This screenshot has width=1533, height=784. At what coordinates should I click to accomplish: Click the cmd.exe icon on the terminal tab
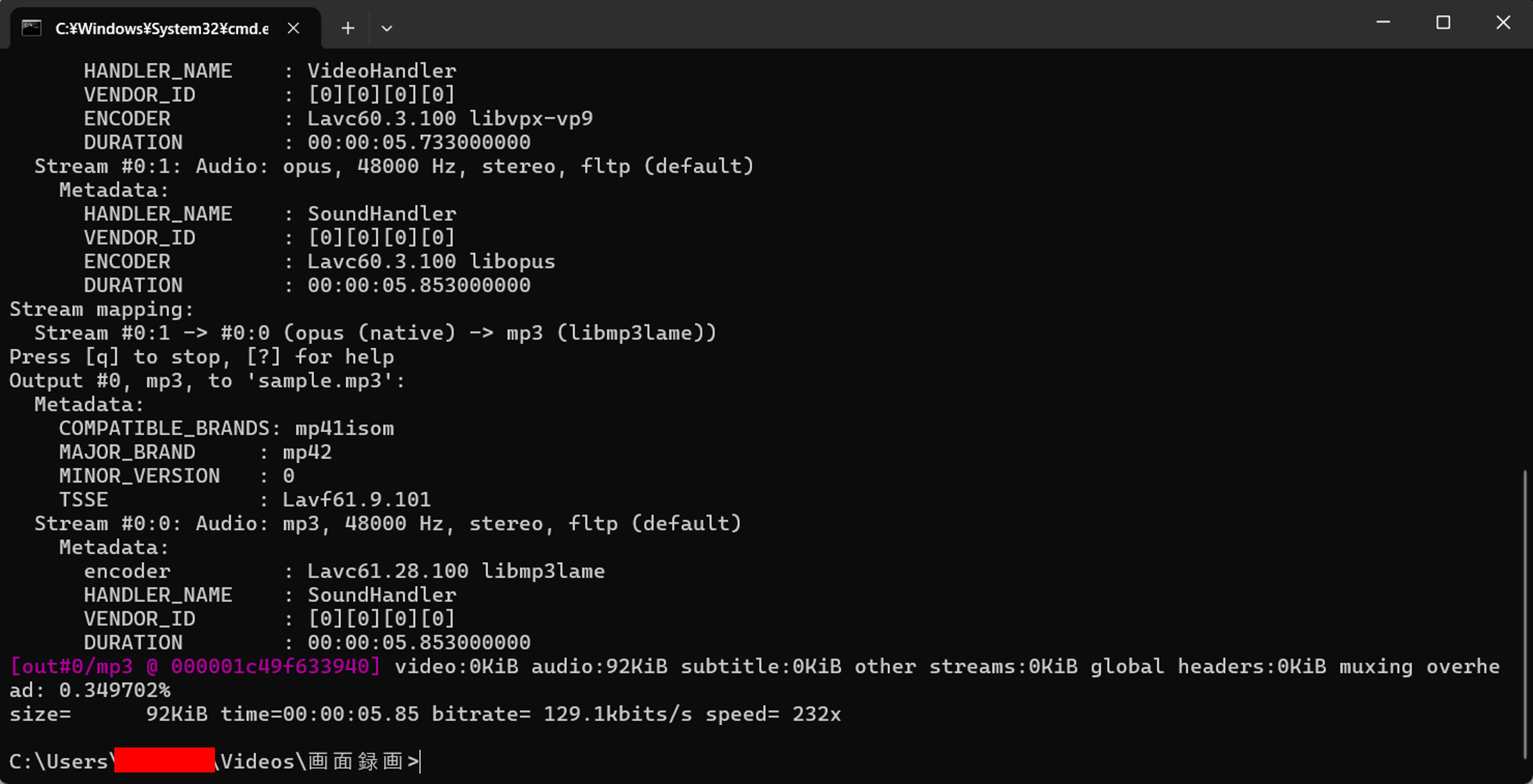click(32, 28)
